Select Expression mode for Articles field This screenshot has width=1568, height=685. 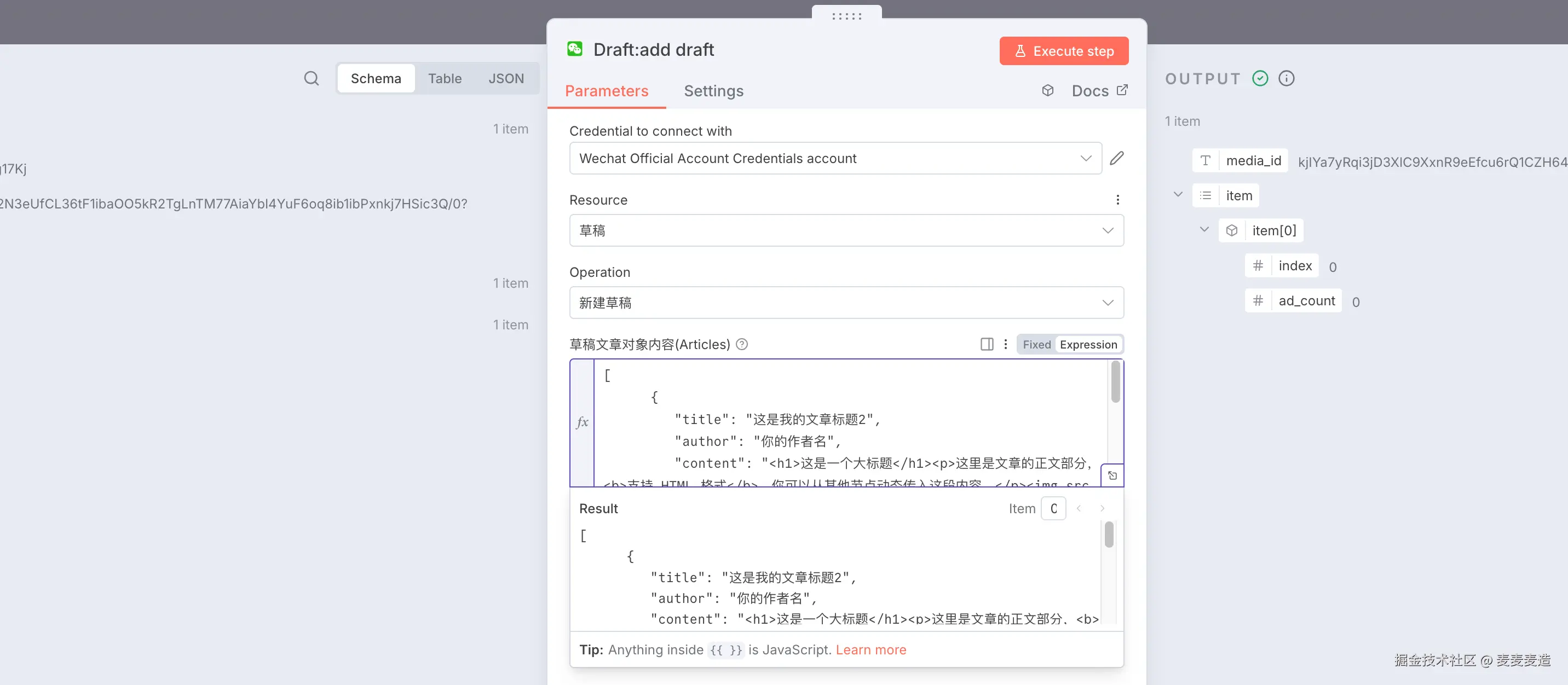1088,344
